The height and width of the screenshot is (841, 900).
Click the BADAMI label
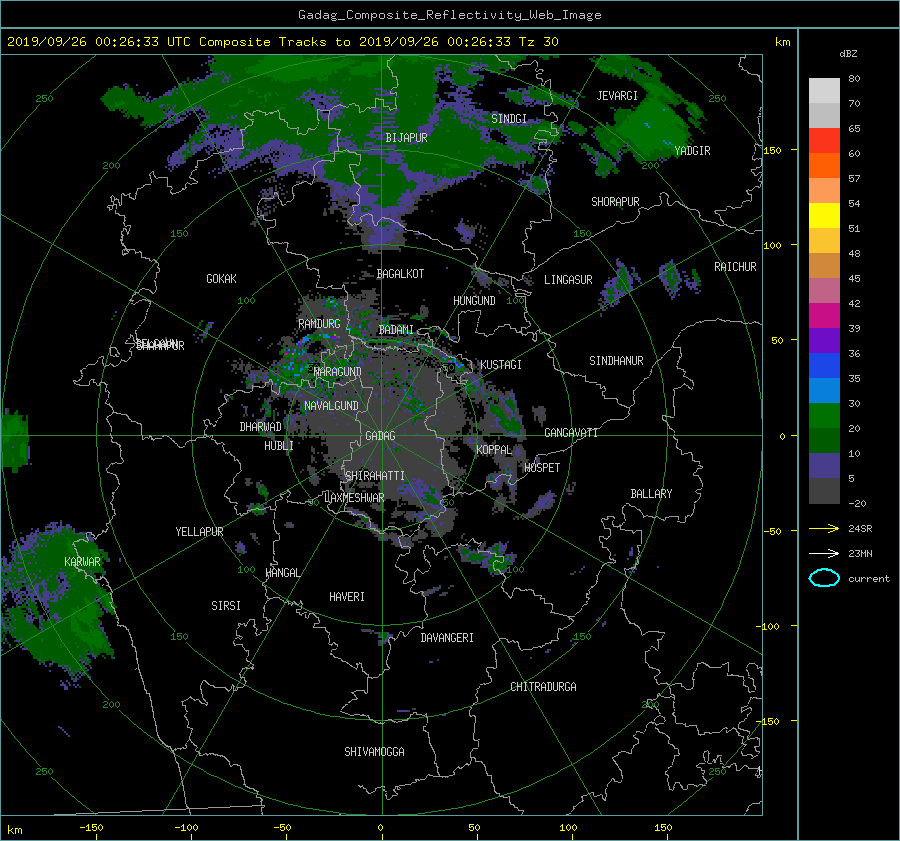coord(396,330)
